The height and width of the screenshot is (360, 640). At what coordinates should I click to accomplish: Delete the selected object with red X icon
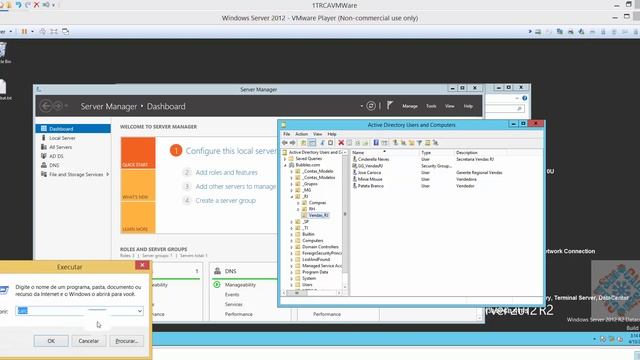[341, 143]
